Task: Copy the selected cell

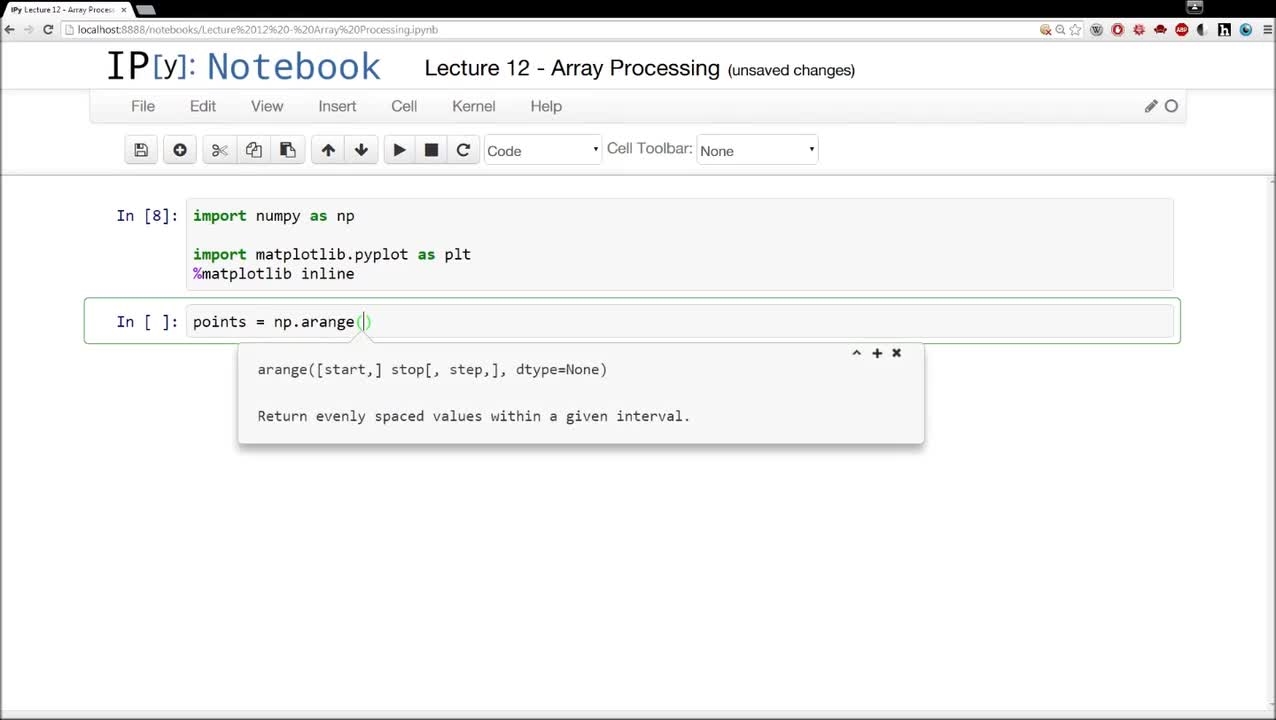Action: click(x=254, y=150)
